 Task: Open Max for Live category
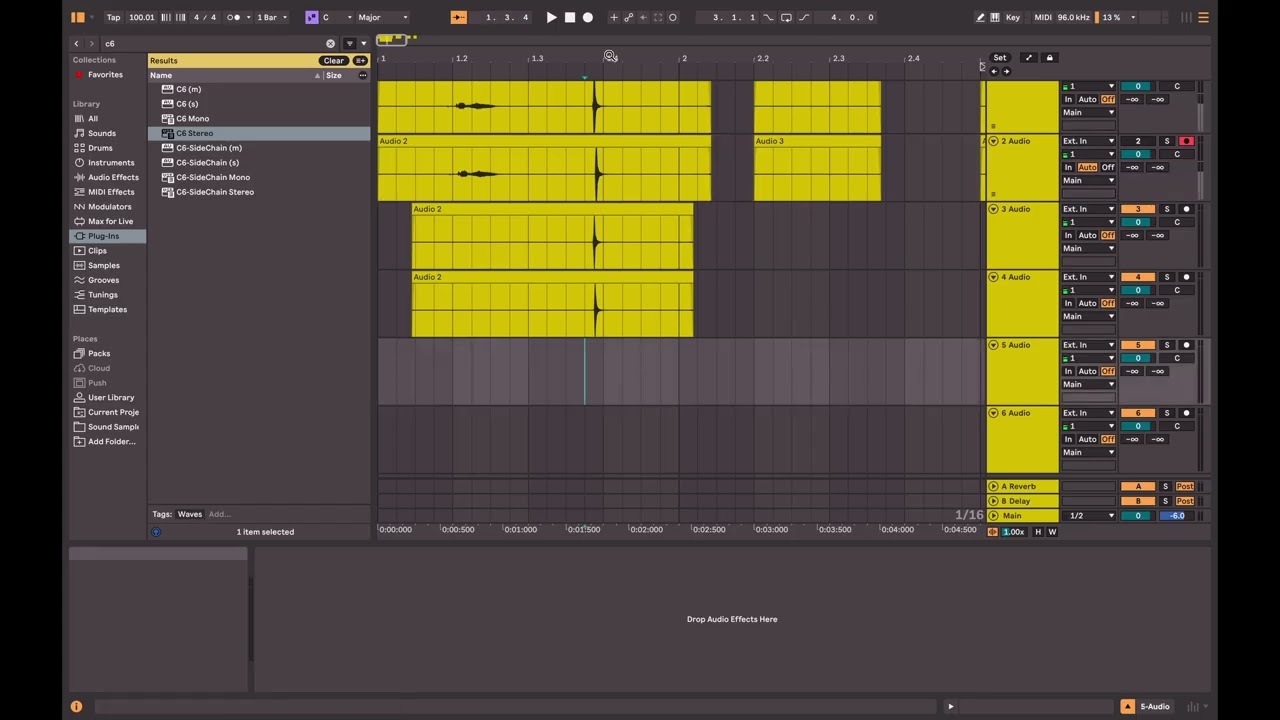pos(110,221)
